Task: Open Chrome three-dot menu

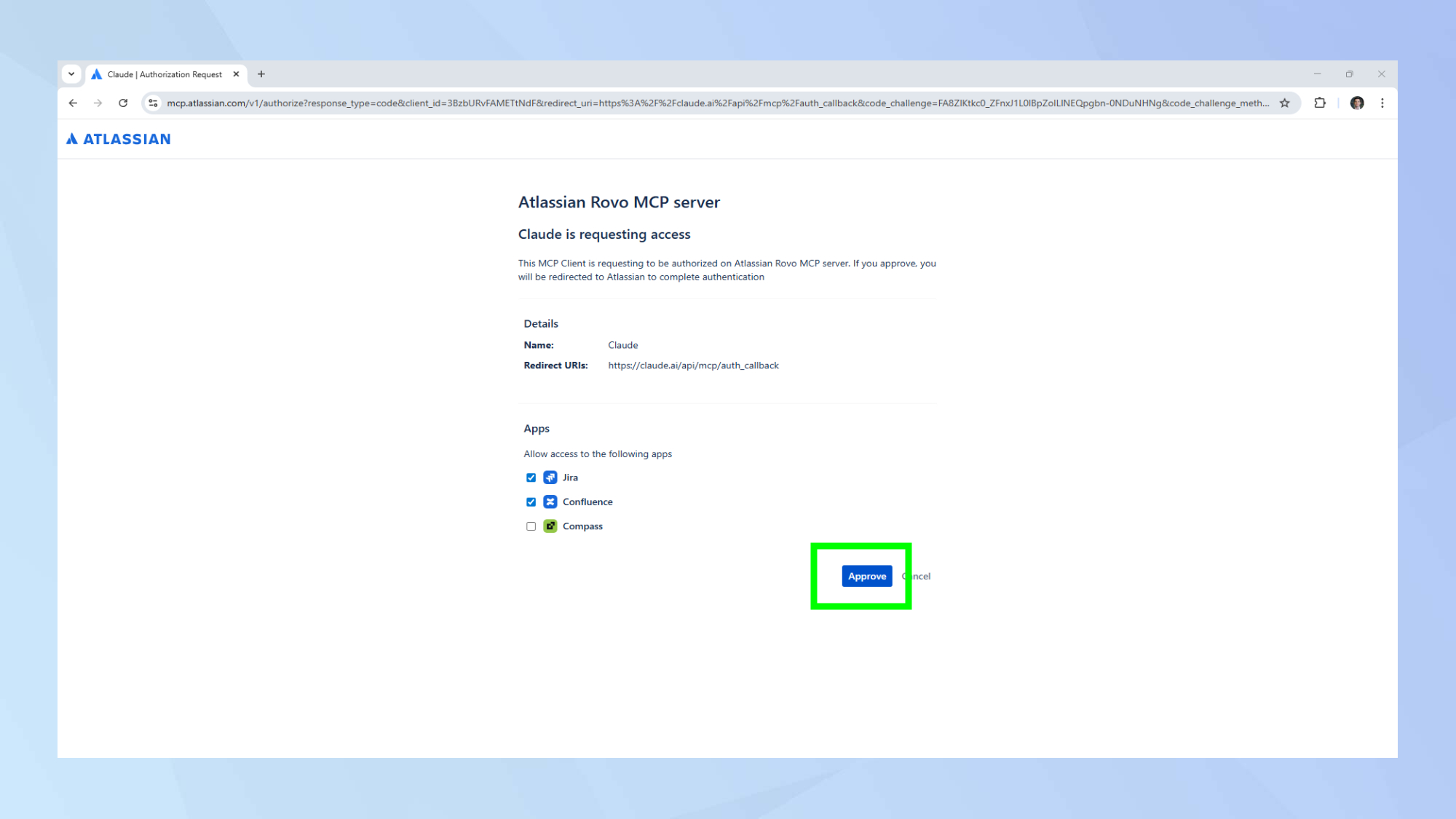Action: 1382,103
